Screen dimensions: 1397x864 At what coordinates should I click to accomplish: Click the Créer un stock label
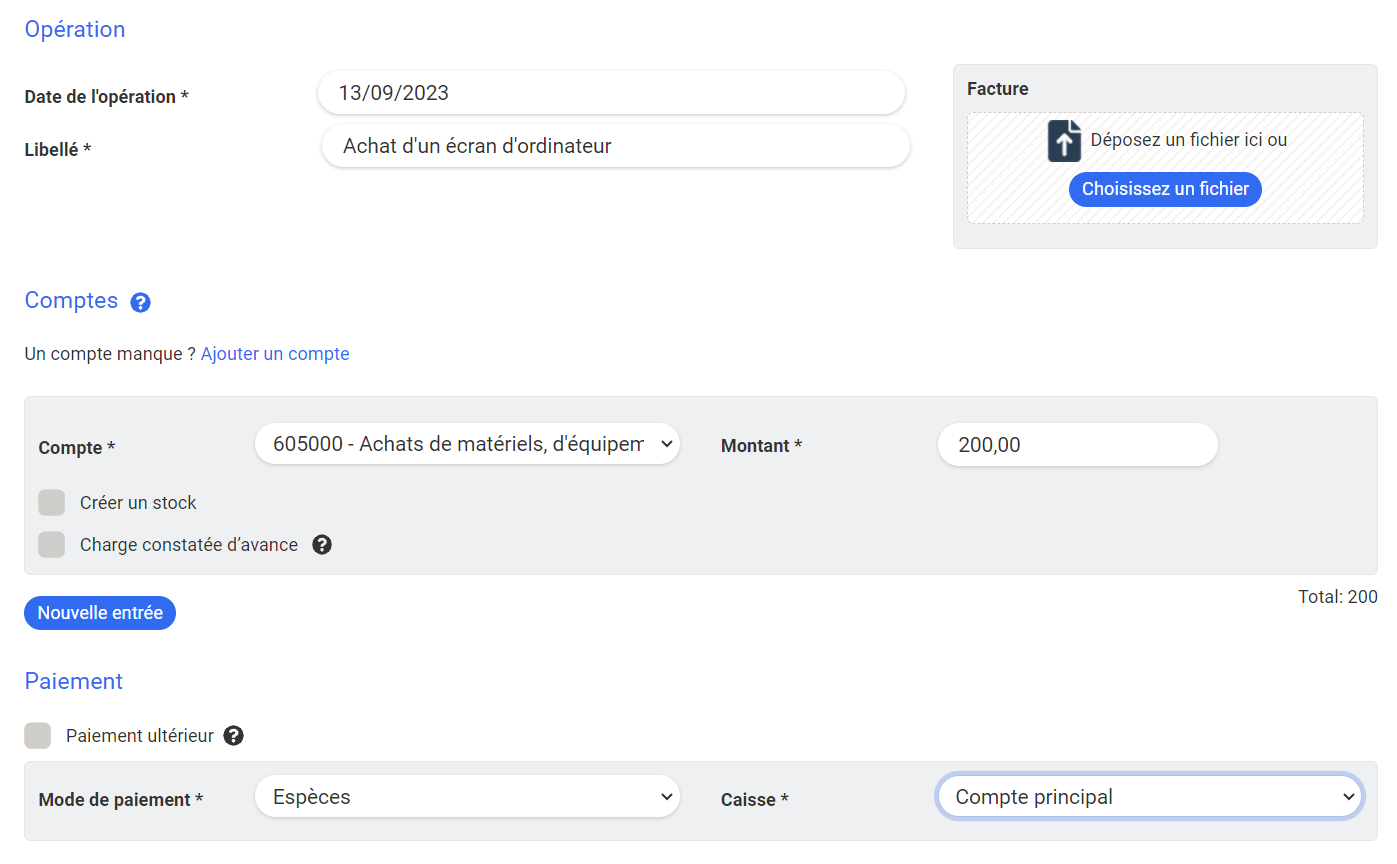(x=138, y=503)
